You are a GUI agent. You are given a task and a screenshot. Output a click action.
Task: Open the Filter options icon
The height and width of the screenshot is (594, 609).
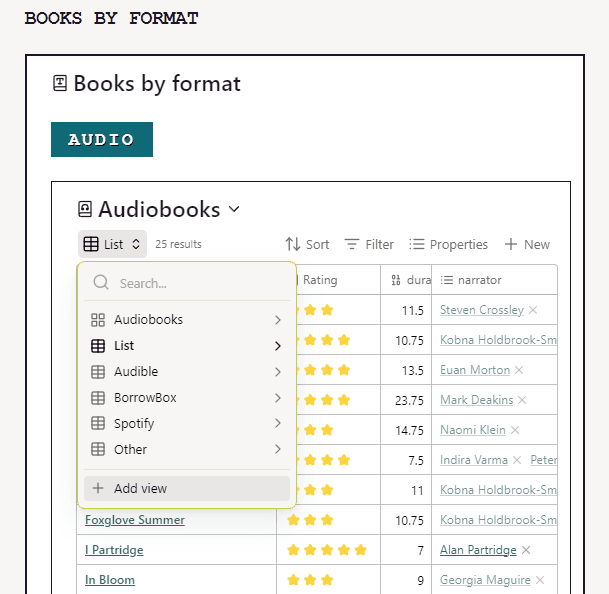click(352, 244)
